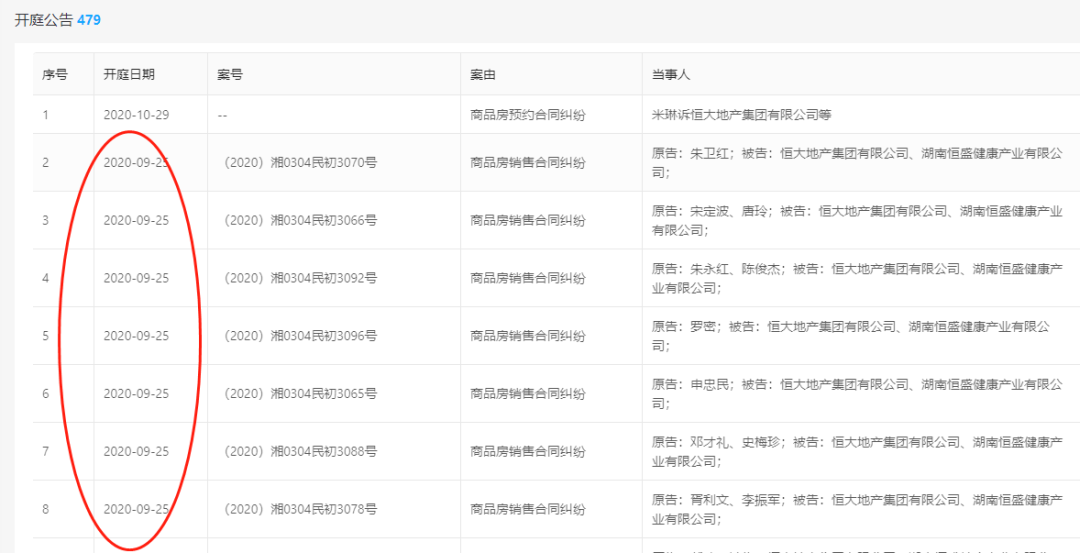The height and width of the screenshot is (553, 1080).
Task: Click 商品房销售合同纠纷 in the 3096号 row
Action: 528,336
